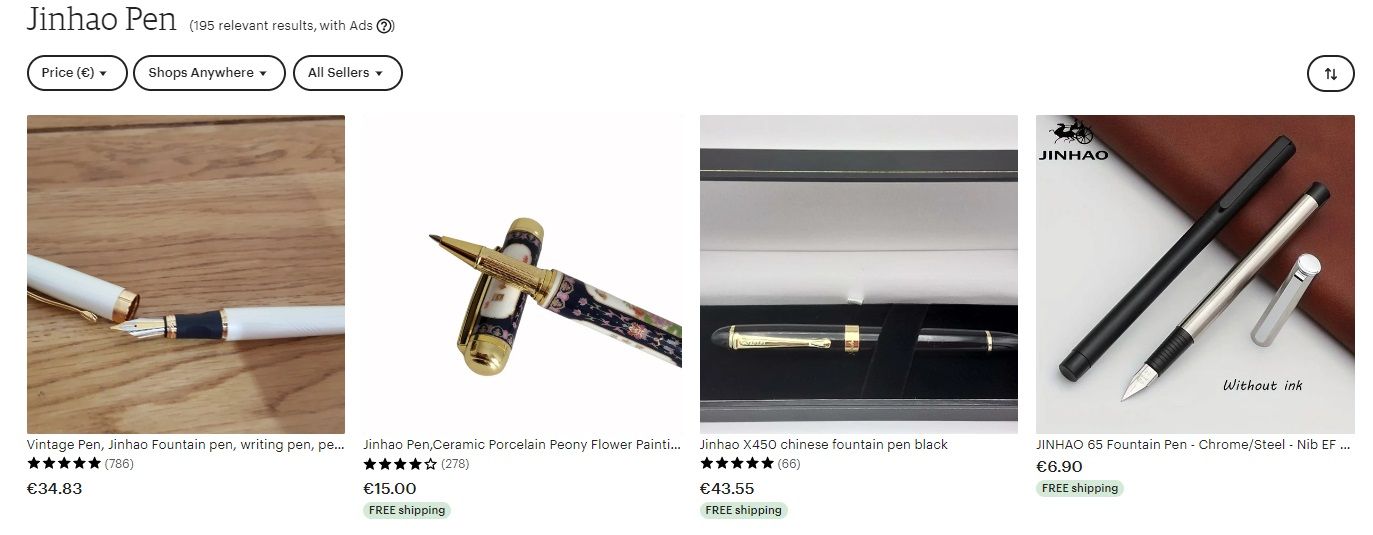Click the (786) review count
Image resolution: width=1373 pixels, height=535 pixels.
click(x=119, y=463)
